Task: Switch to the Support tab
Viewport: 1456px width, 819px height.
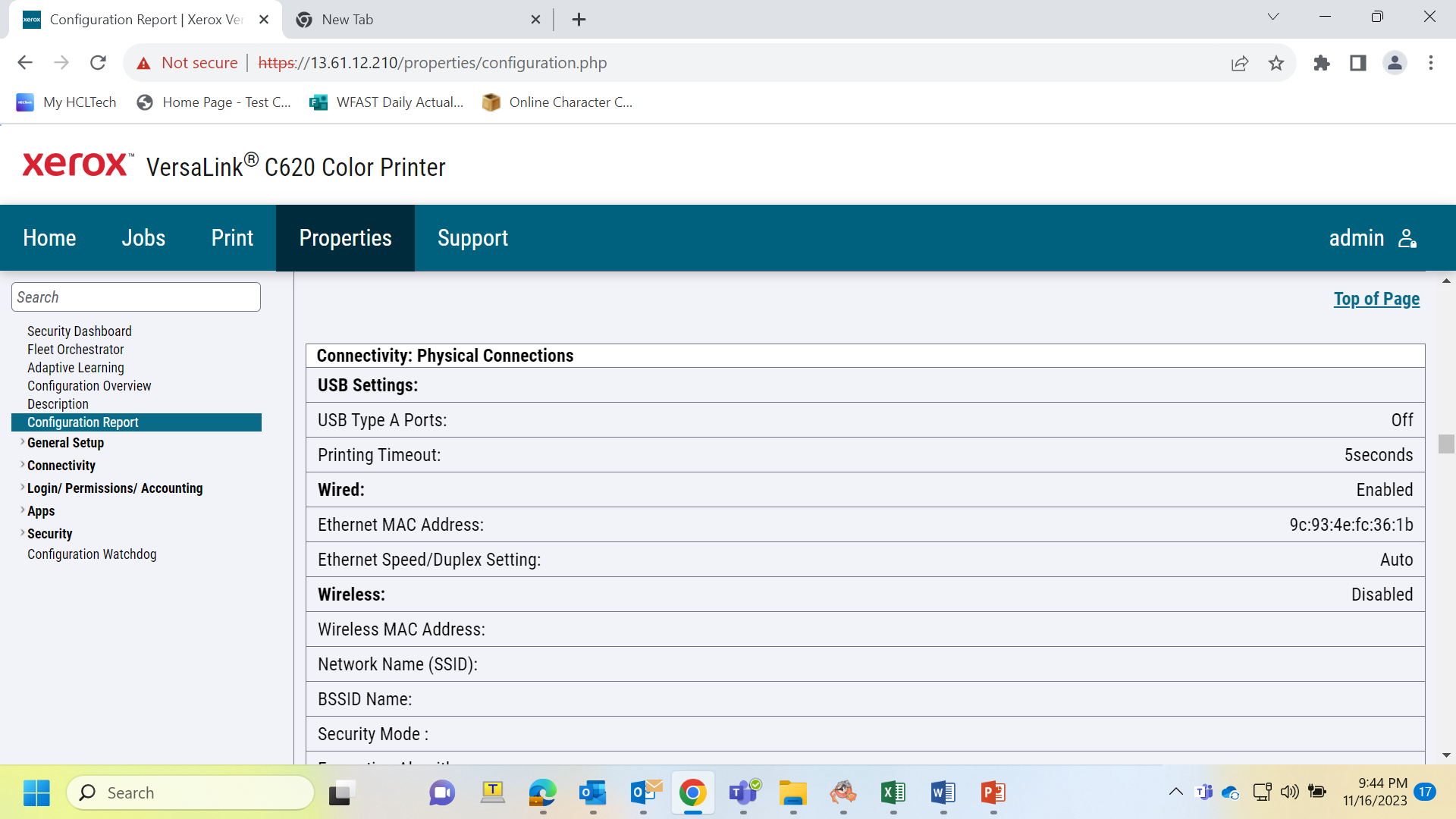Action: tap(472, 238)
